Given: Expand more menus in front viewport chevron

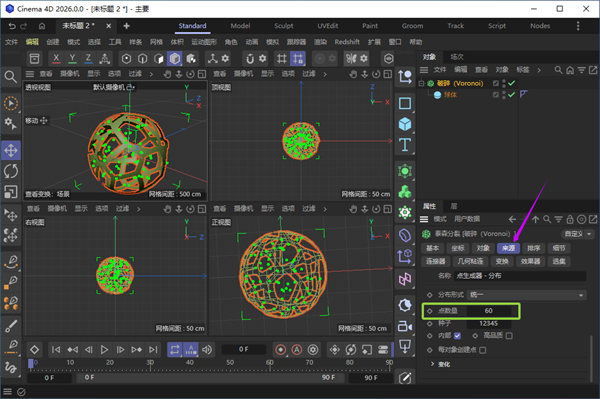Looking at the screenshot, I should [x=325, y=209].
